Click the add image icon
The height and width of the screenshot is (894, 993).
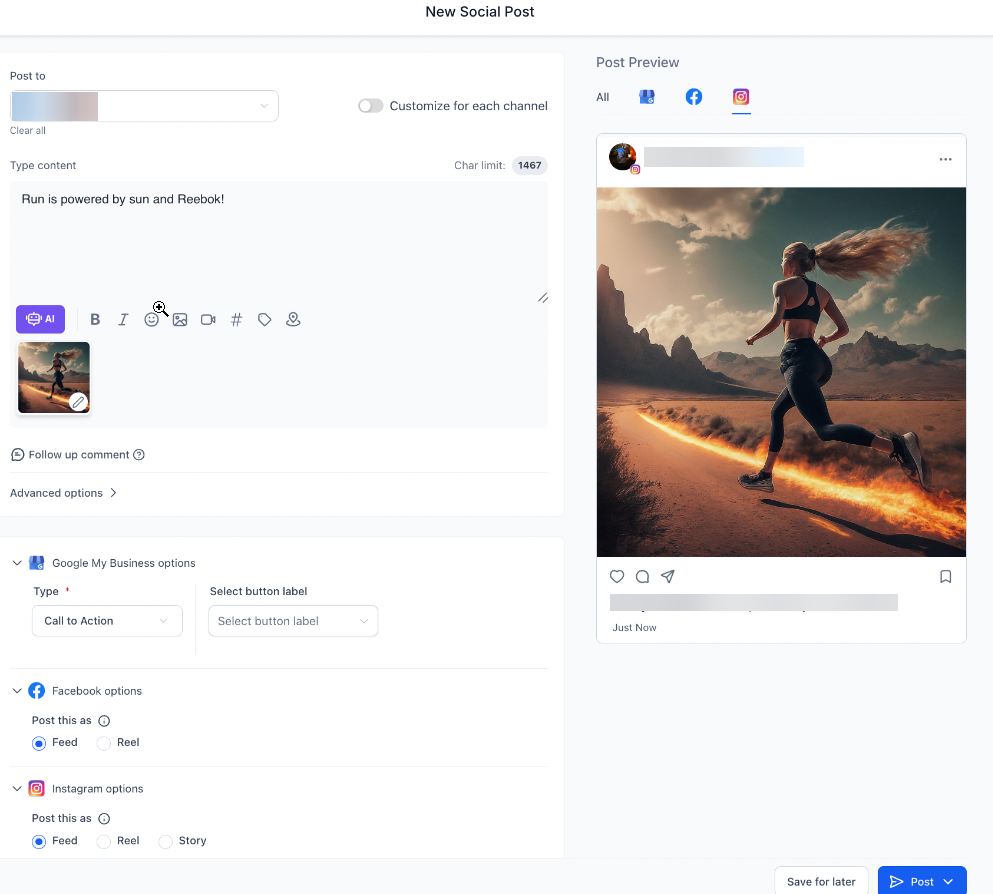pyautogui.click(x=180, y=320)
